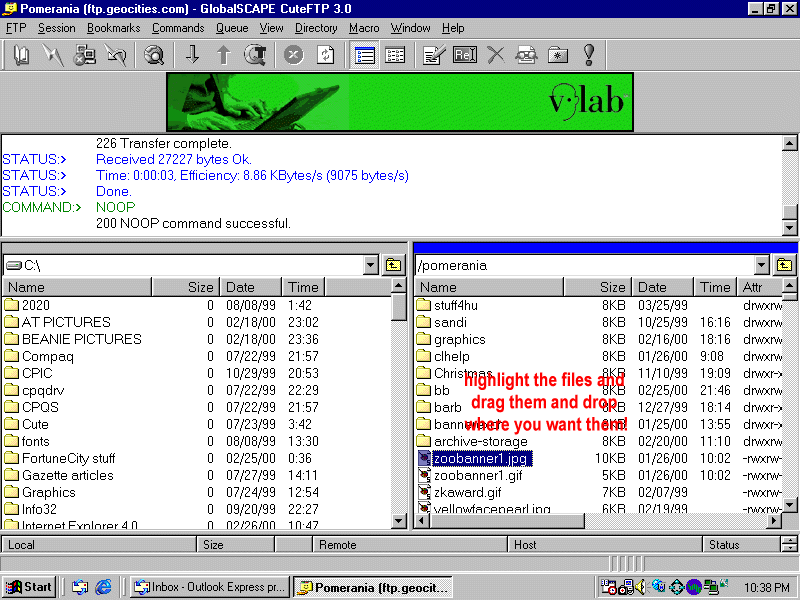Click the download arrow toolbar icon
The width and height of the screenshot is (800, 600).
193,55
